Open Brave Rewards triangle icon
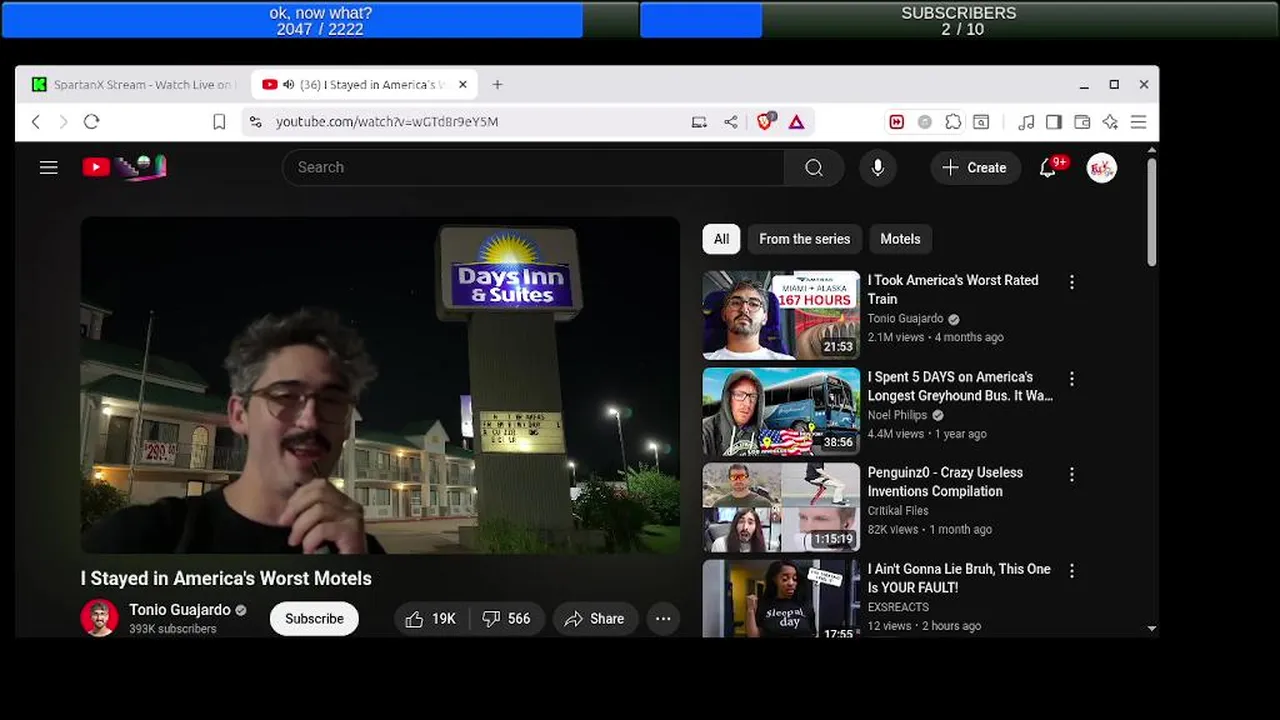The image size is (1280, 720). (x=797, y=122)
